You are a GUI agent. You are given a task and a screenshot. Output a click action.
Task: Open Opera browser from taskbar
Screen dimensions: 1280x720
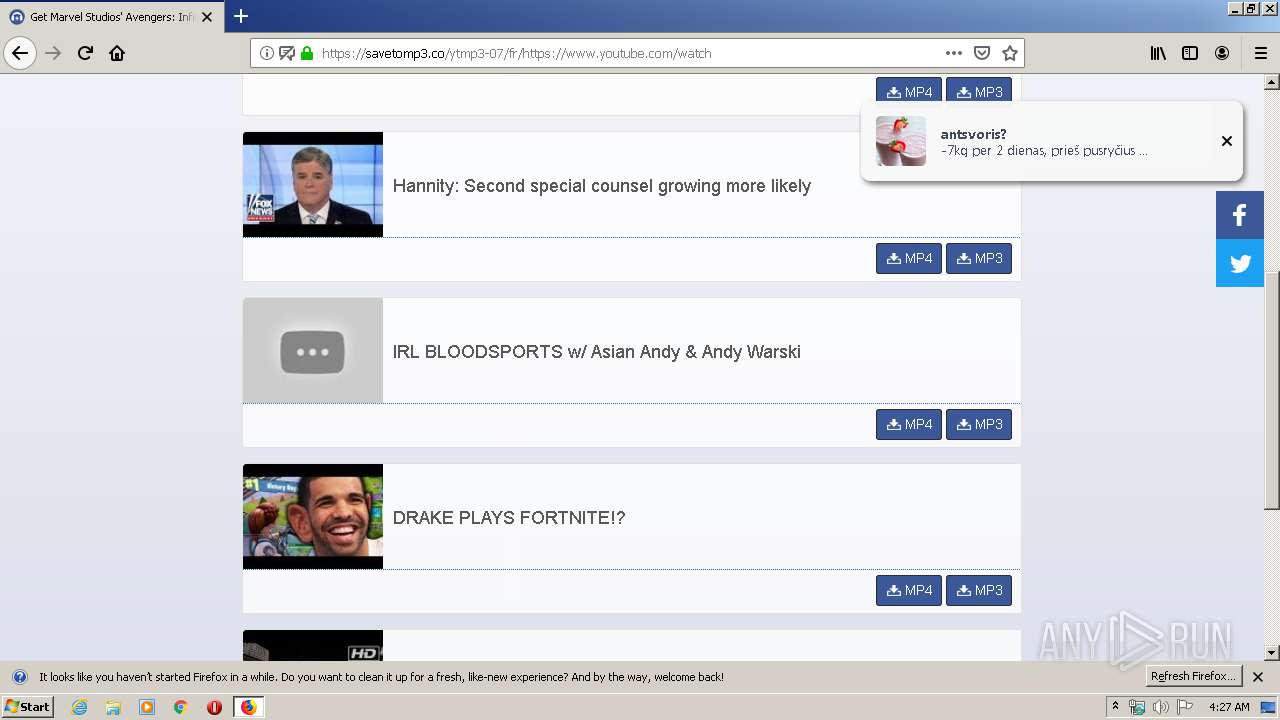(x=214, y=707)
